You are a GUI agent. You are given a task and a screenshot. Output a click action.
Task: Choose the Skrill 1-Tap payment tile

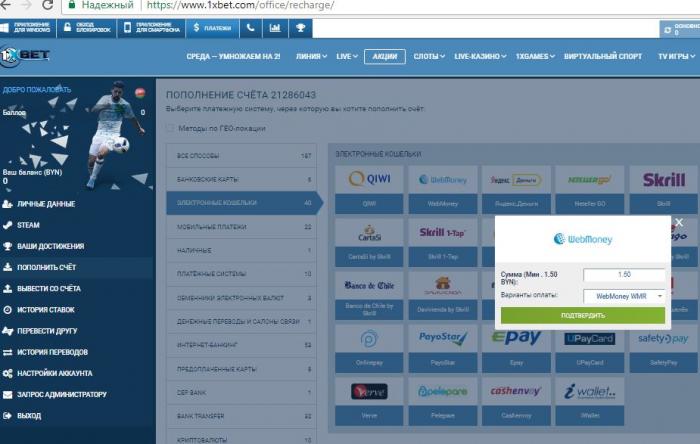pyautogui.click(x=442, y=243)
